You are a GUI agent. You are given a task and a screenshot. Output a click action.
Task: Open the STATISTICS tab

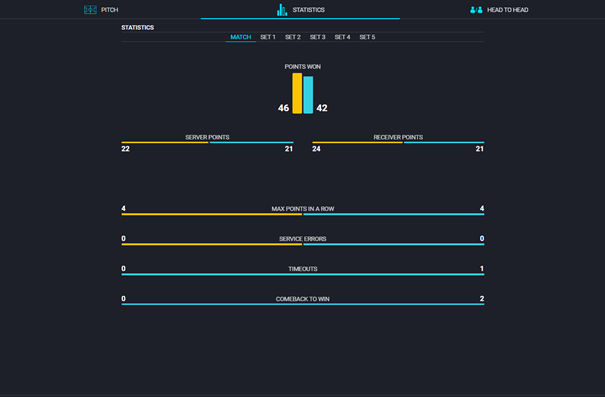coord(300,10)
